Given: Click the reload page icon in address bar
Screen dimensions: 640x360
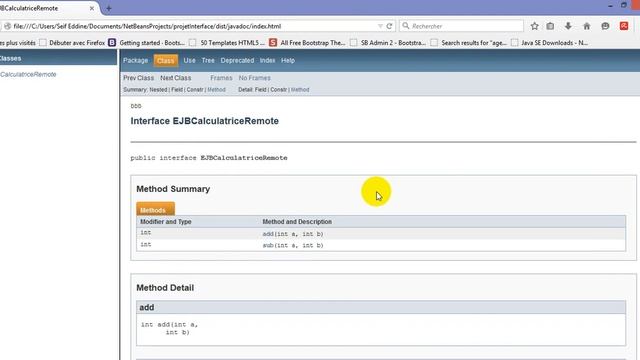Looking at the screenshot, I should pyautogui.click(x=389, y=26).
